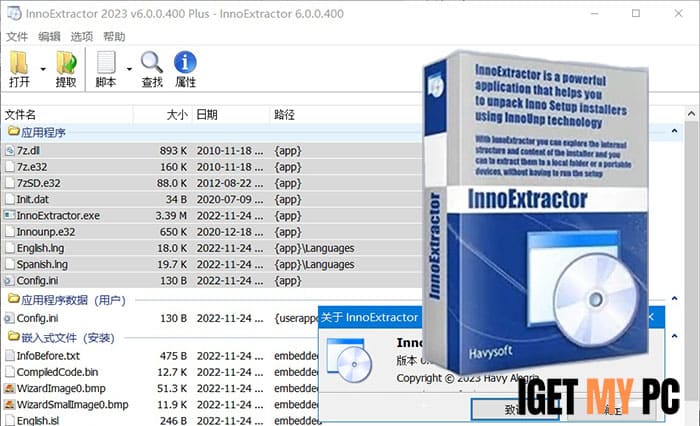700x426 pixels.
Task: Select the 7z.dll file row
Action: pos(212,150)
